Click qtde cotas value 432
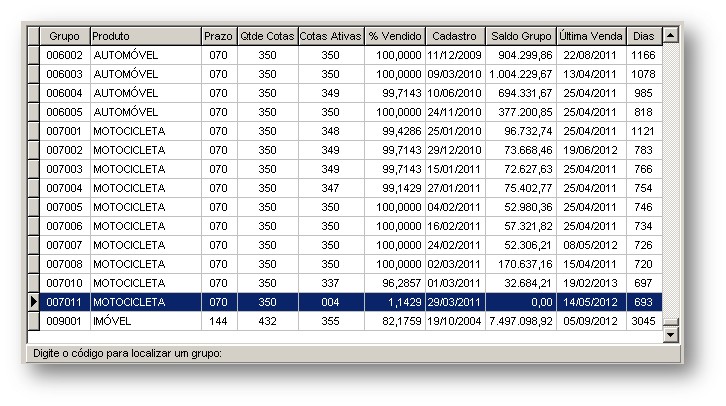This screenshot has width=726, height=406. (x=267, y=321)
